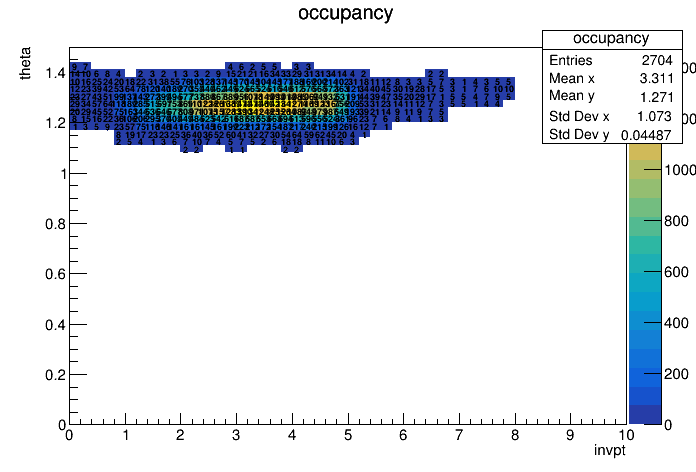Click the x-axis tick label "10"
The image size is (696, 472).
[x=626, y=435]
